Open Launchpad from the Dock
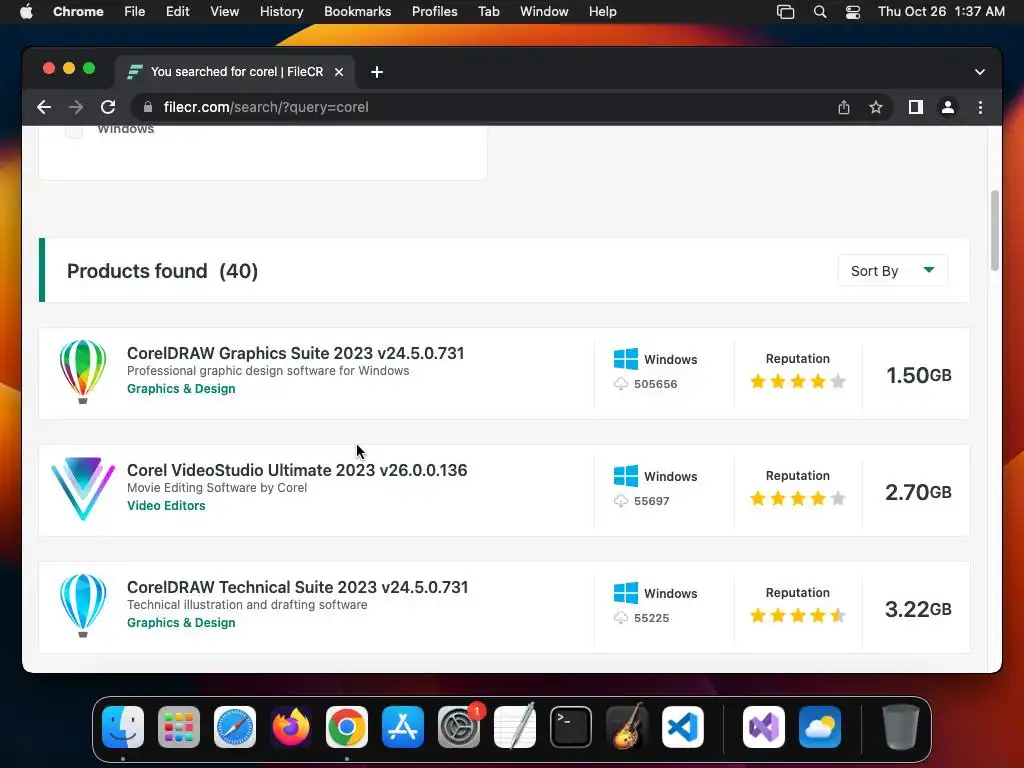 [x=179, y=727]
